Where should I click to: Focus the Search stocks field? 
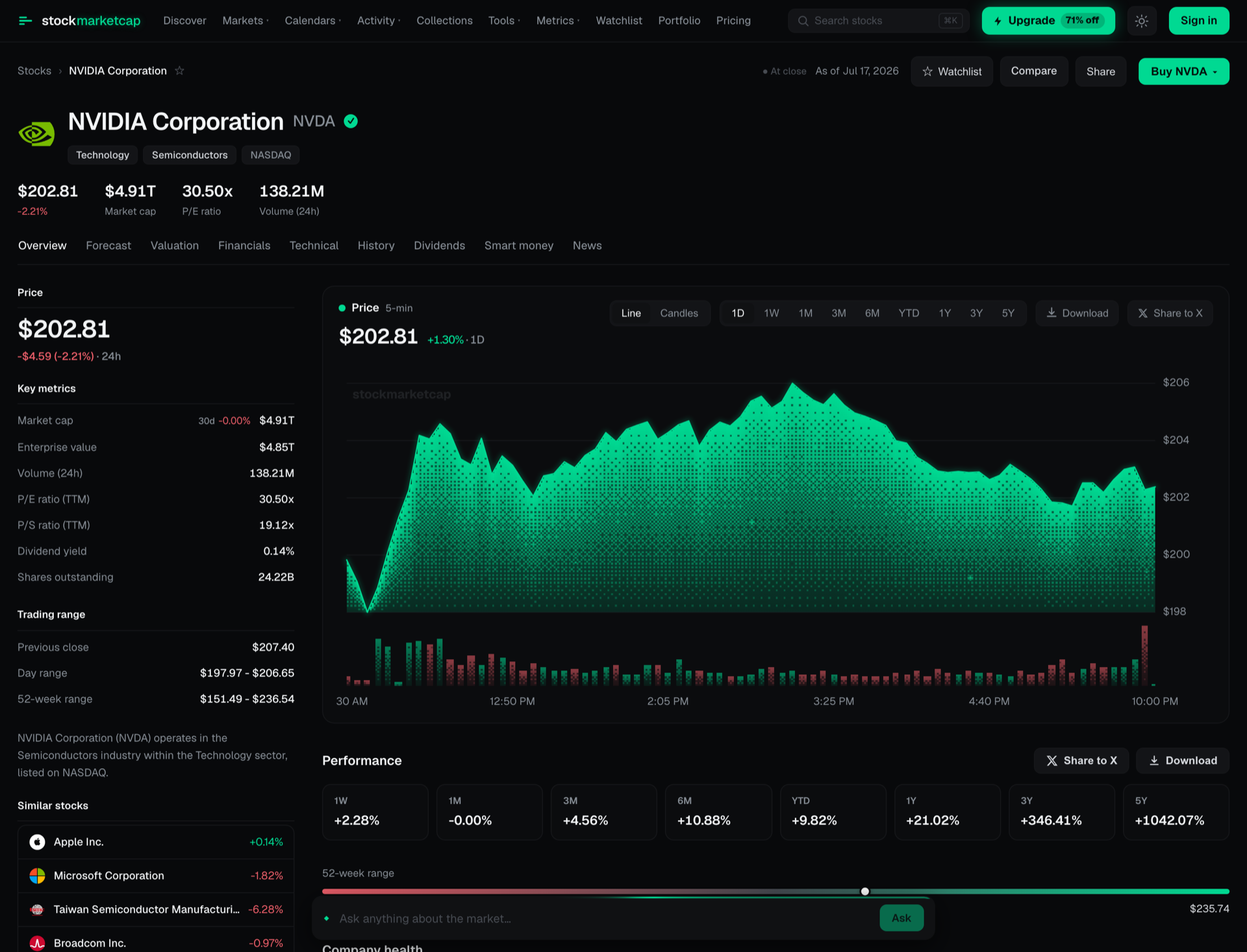(878, 21)
